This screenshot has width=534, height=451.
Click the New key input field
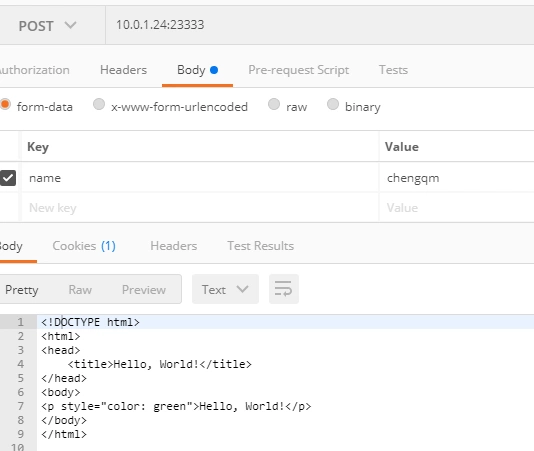200,207
